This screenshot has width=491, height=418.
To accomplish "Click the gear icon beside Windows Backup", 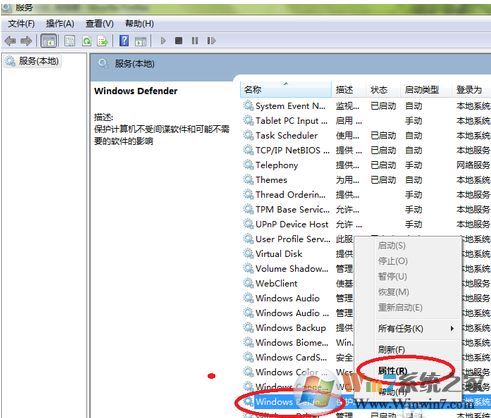I will pyautogui.click(x=248, y=328).
